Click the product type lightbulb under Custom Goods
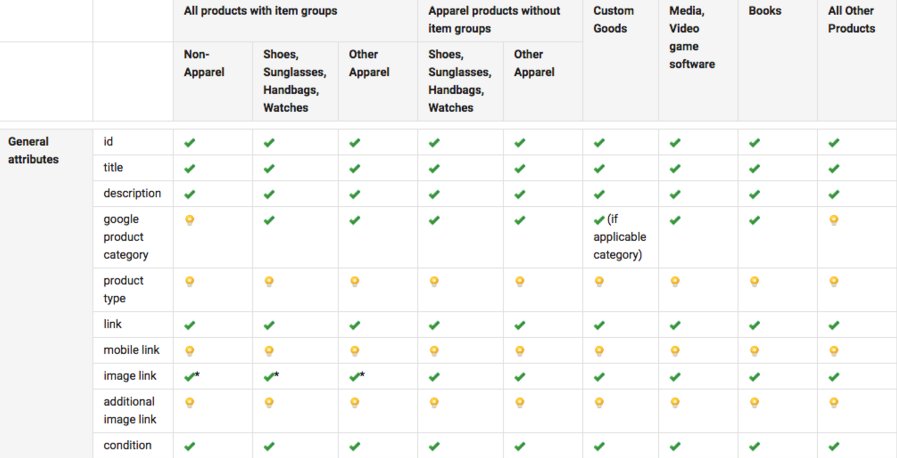This screenshot has width=897, height=458. click(x=599, y=282)
